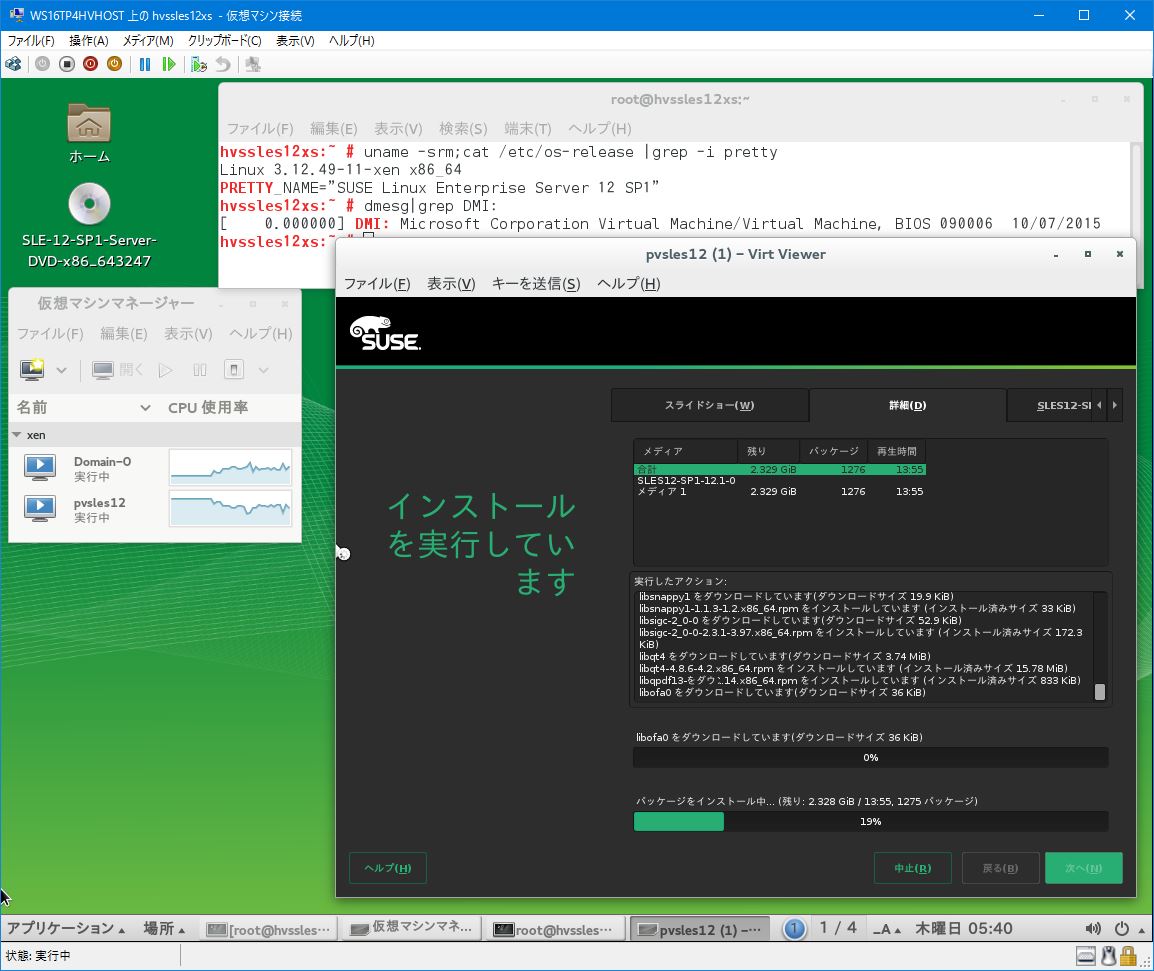
Task: Open 操作(A) menu in Hyper-V window
Action: pyautogui.click(x=89, y=40)
